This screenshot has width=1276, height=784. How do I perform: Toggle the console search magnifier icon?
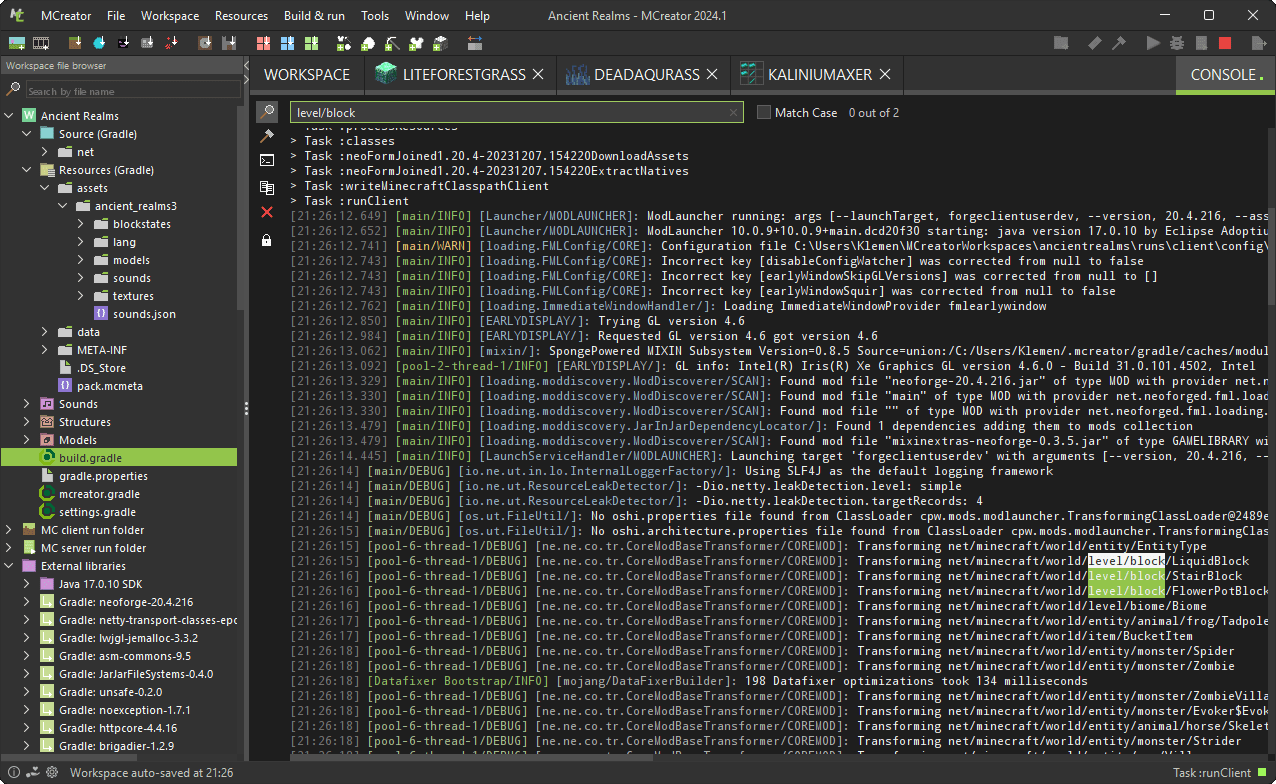(266, 112)
